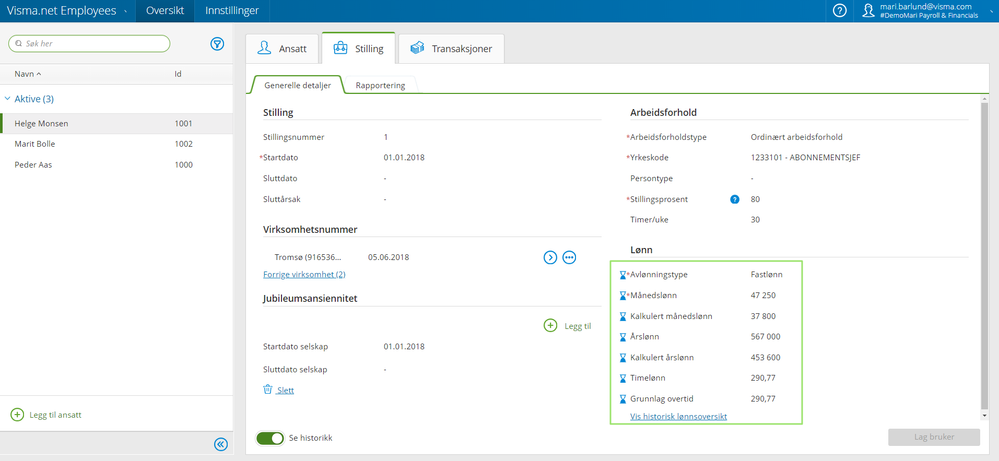Open the Innstillinger menu
Image resolution: width=999 pixels, height=461 pixels.
tap(232, 11)
